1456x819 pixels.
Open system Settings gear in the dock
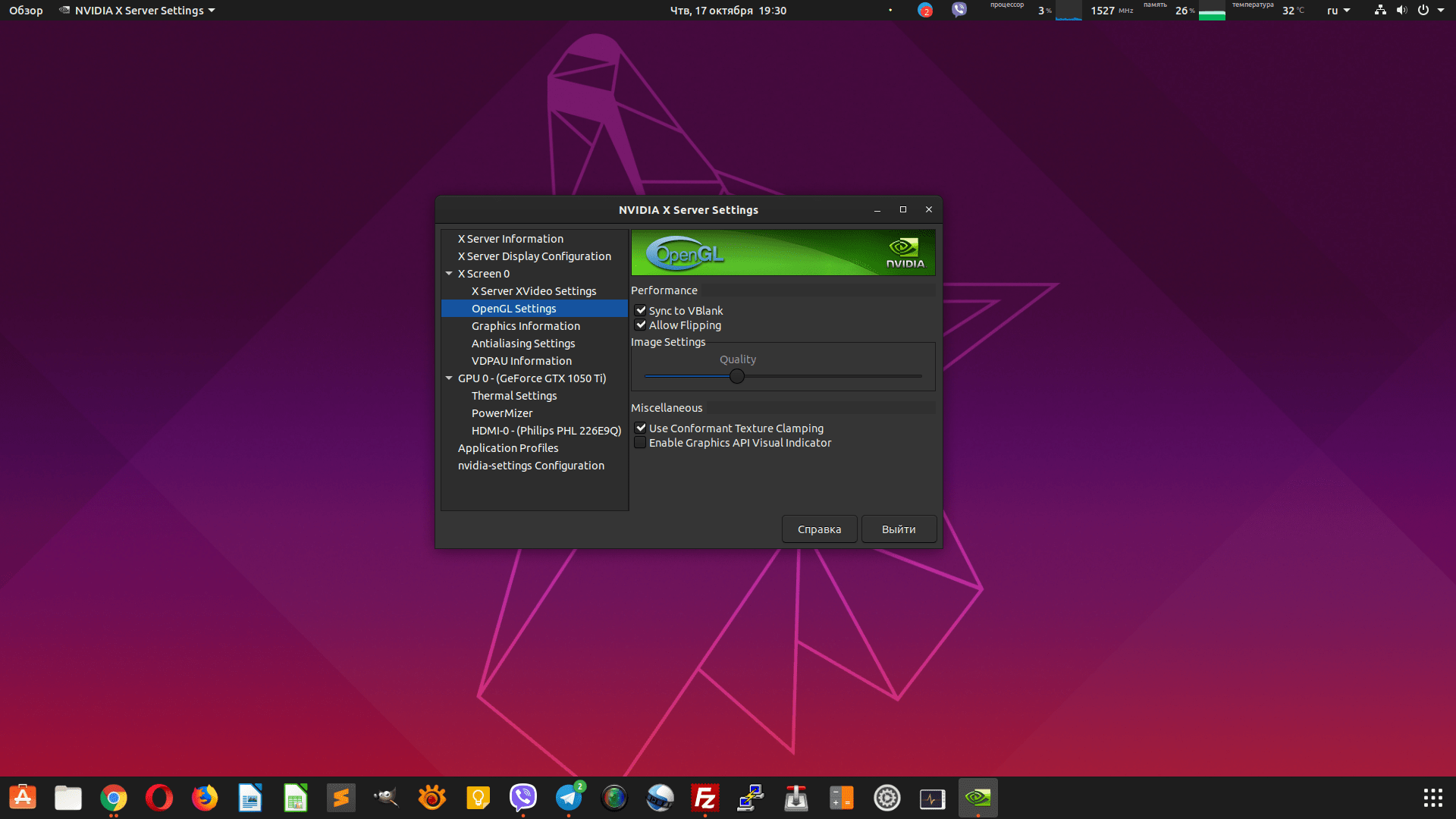pos(887,798)
